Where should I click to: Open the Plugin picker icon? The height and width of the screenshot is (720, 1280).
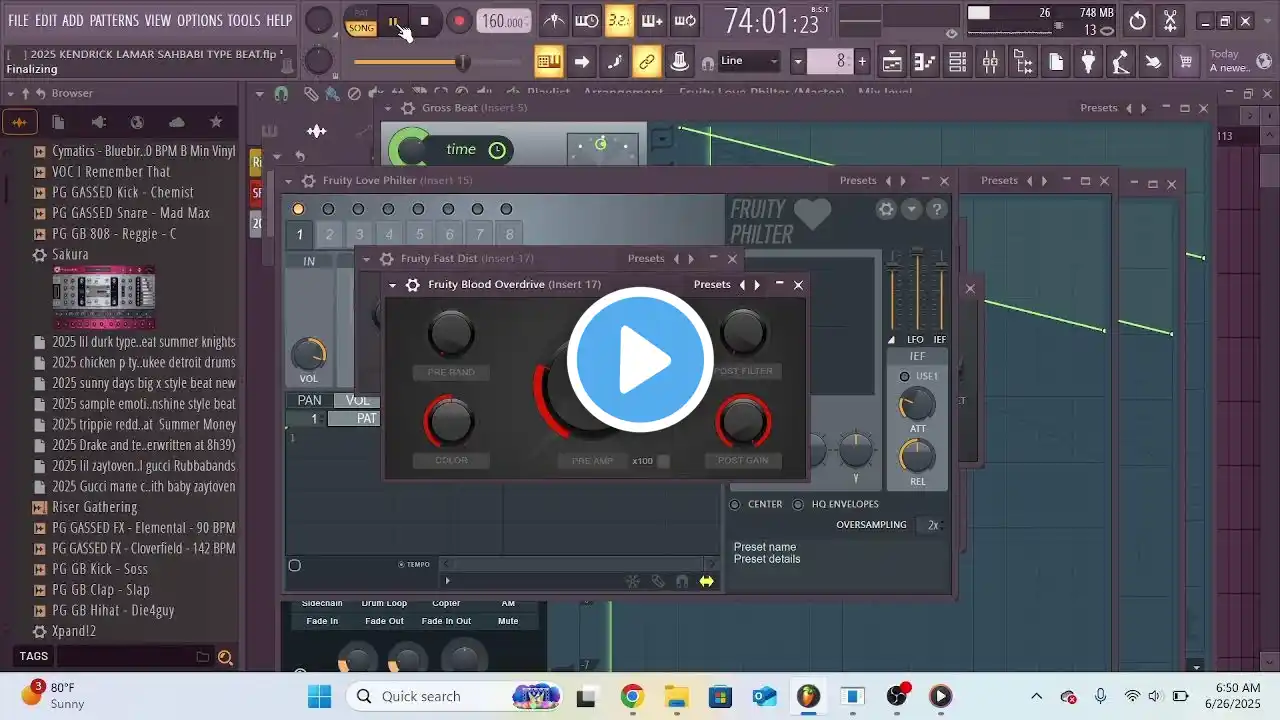[1088, 62]
